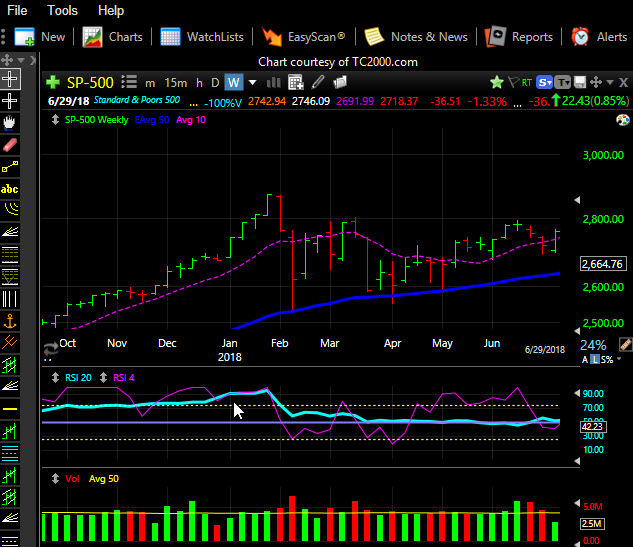Click the Vol pane reorder arrows
This screenshot has width=633, height=547.
pos(55,479)
